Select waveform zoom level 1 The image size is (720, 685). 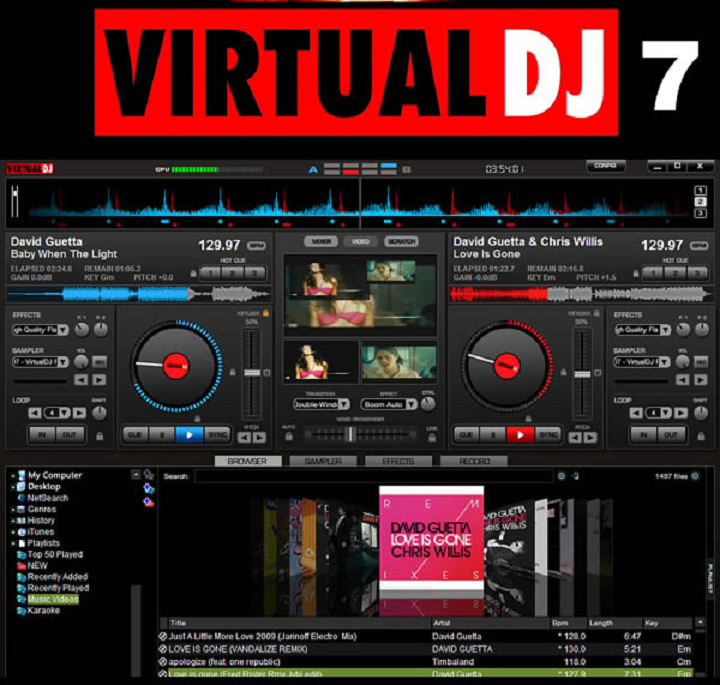(700, 190)
